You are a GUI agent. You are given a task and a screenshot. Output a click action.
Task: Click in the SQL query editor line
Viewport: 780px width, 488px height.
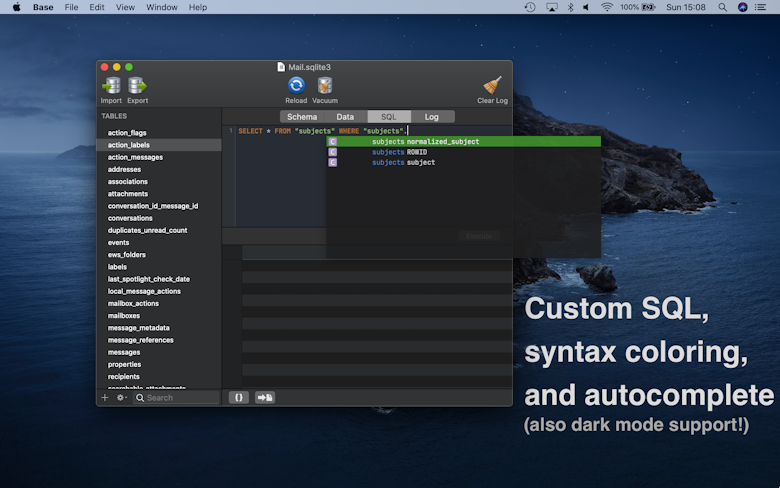click(x=373, y=131)
